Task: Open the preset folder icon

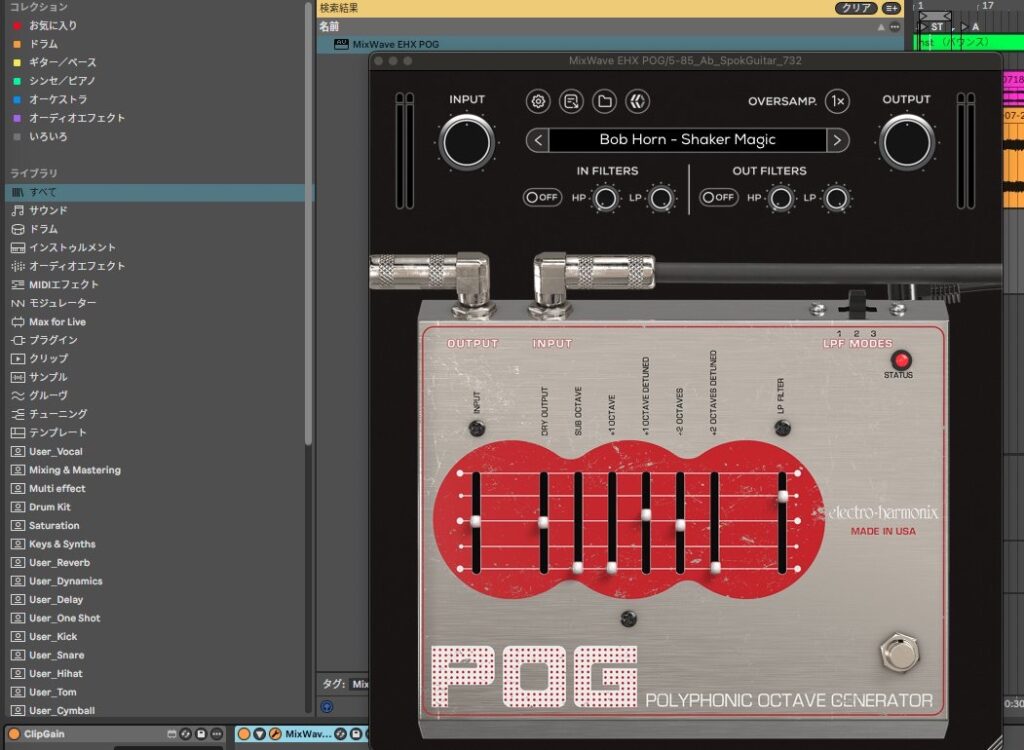Action: (x=605, y=101)
